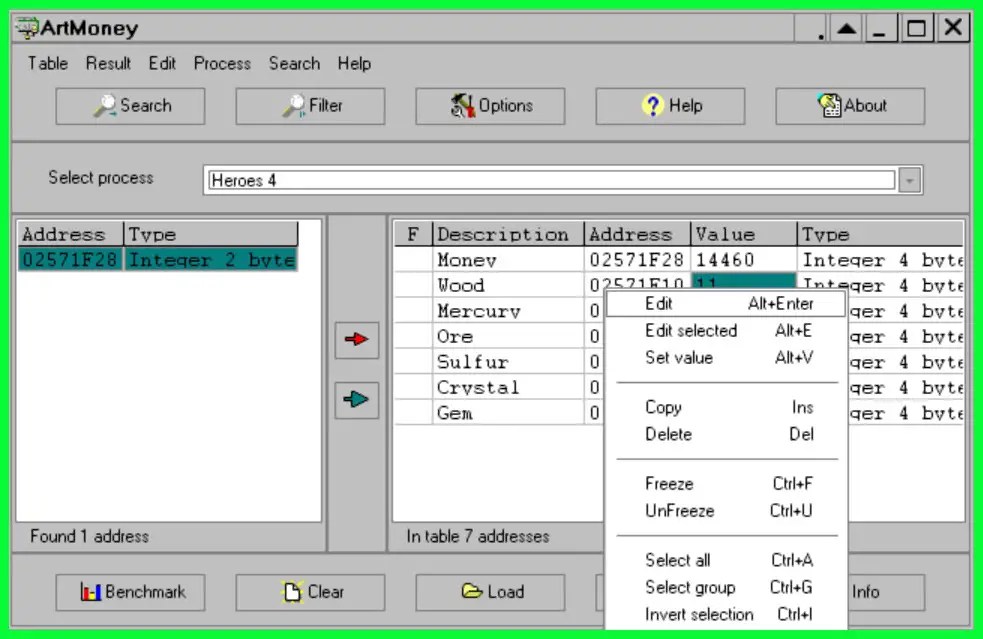
Task: Click the left list Address column header
Action: pos(70,234)
